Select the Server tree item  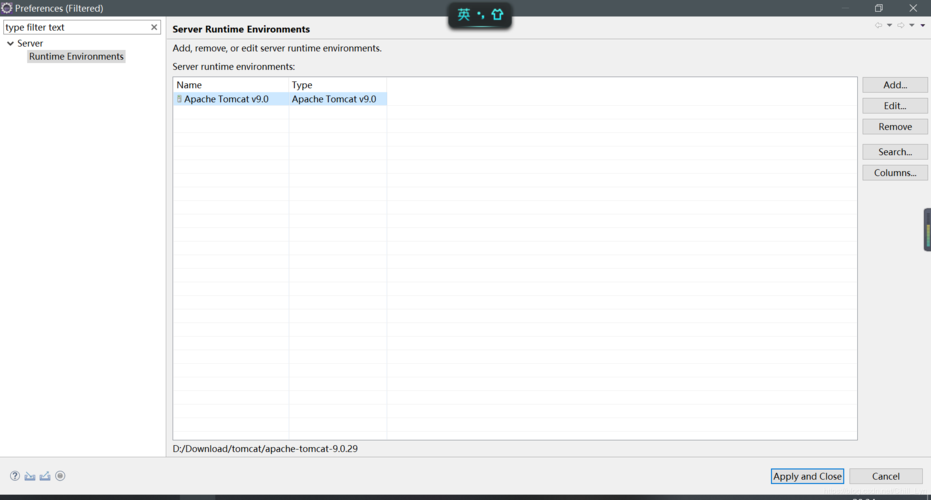click(x=30, y=43)
